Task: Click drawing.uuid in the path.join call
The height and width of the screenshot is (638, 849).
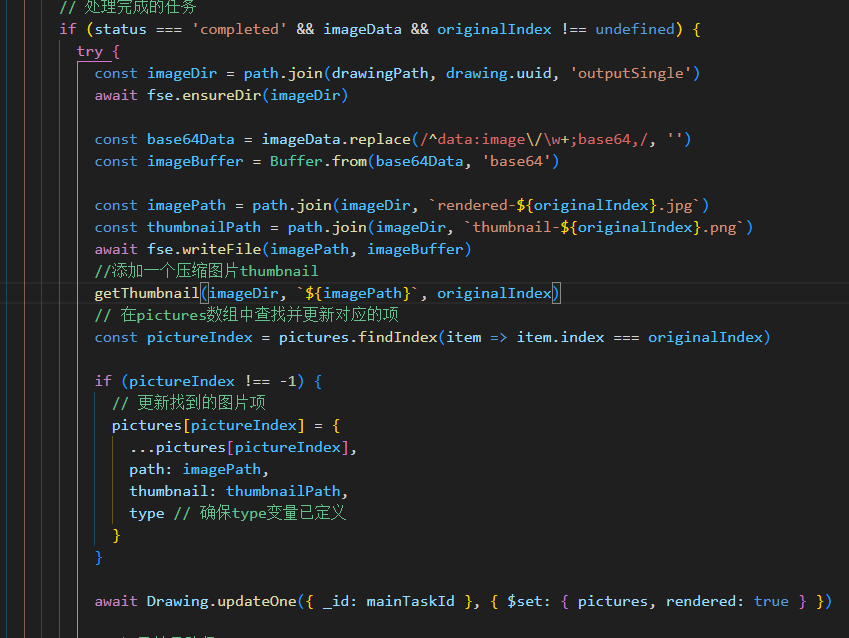Action: pos(499,73)
